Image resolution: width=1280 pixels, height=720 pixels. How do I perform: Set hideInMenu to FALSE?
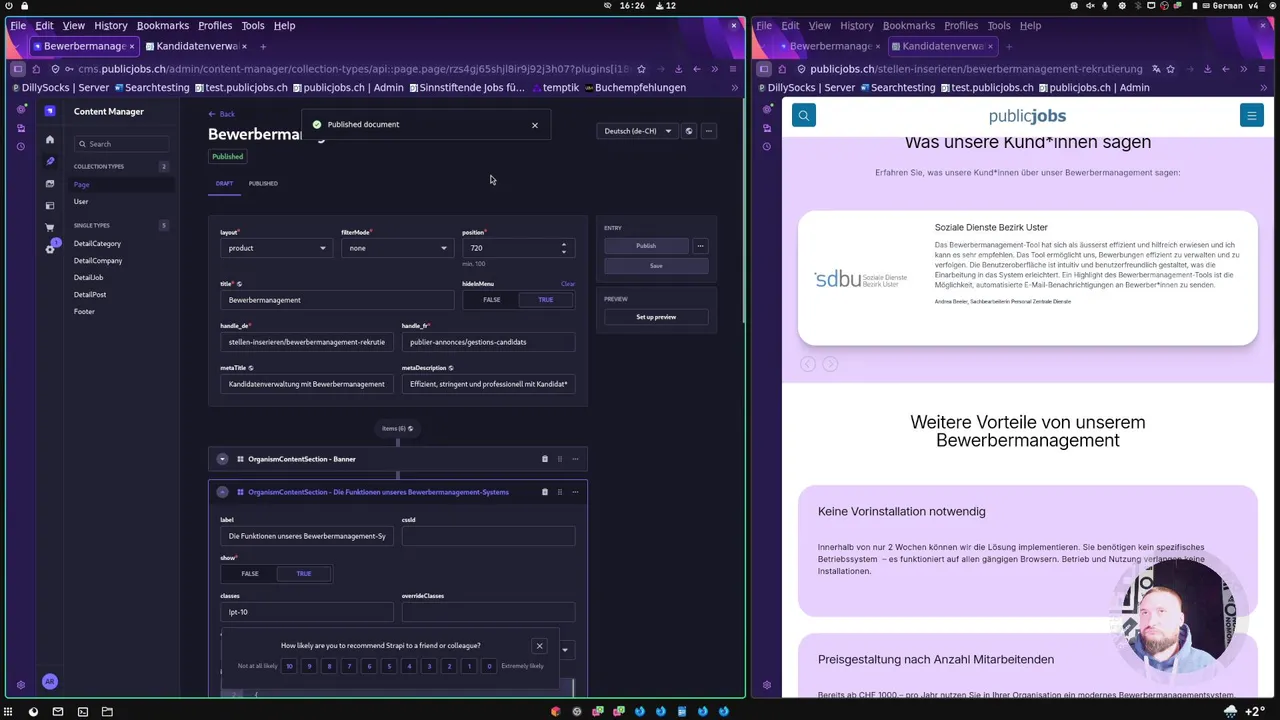pos(492,300)
